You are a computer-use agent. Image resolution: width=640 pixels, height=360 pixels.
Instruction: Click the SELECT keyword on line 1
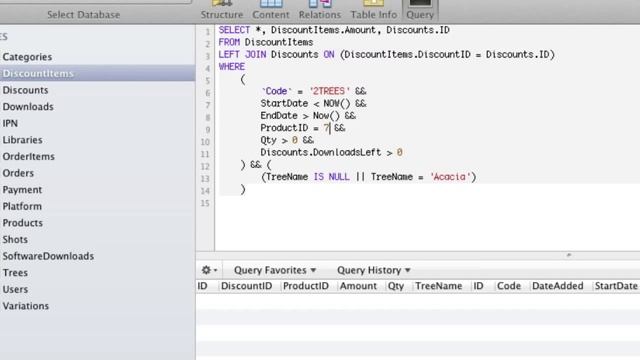click(x=234, y=30)
